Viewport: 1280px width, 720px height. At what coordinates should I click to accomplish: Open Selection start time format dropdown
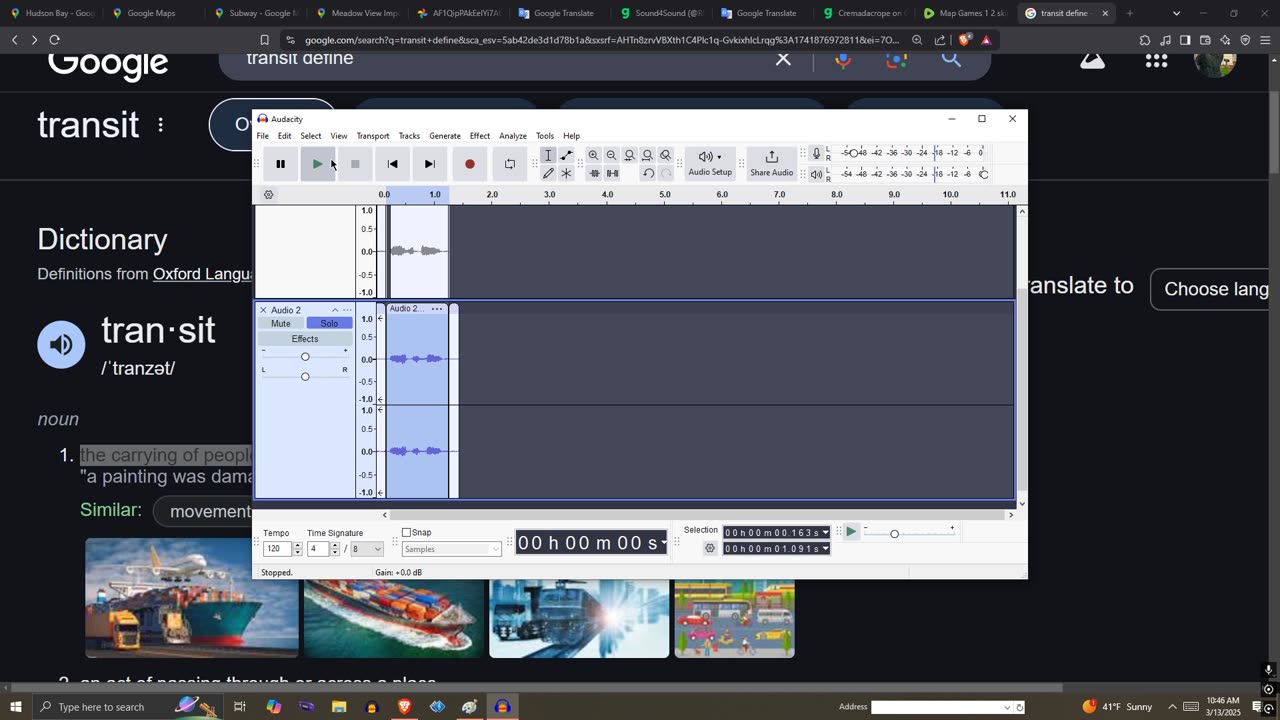825,533
